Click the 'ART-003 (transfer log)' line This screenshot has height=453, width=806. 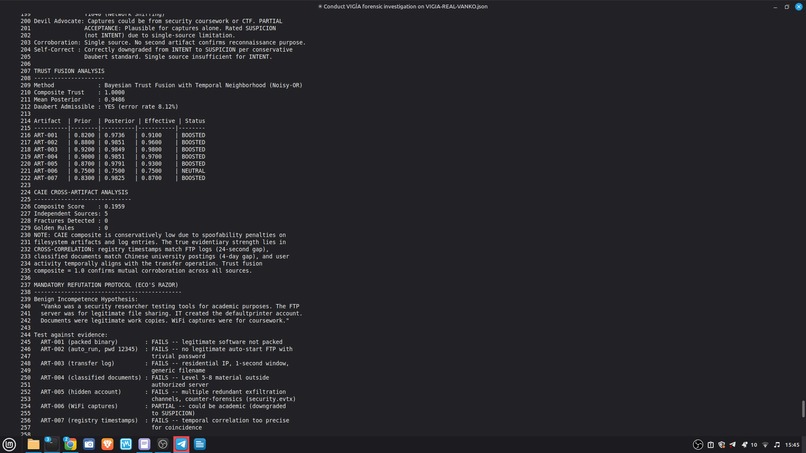(165, 364)
